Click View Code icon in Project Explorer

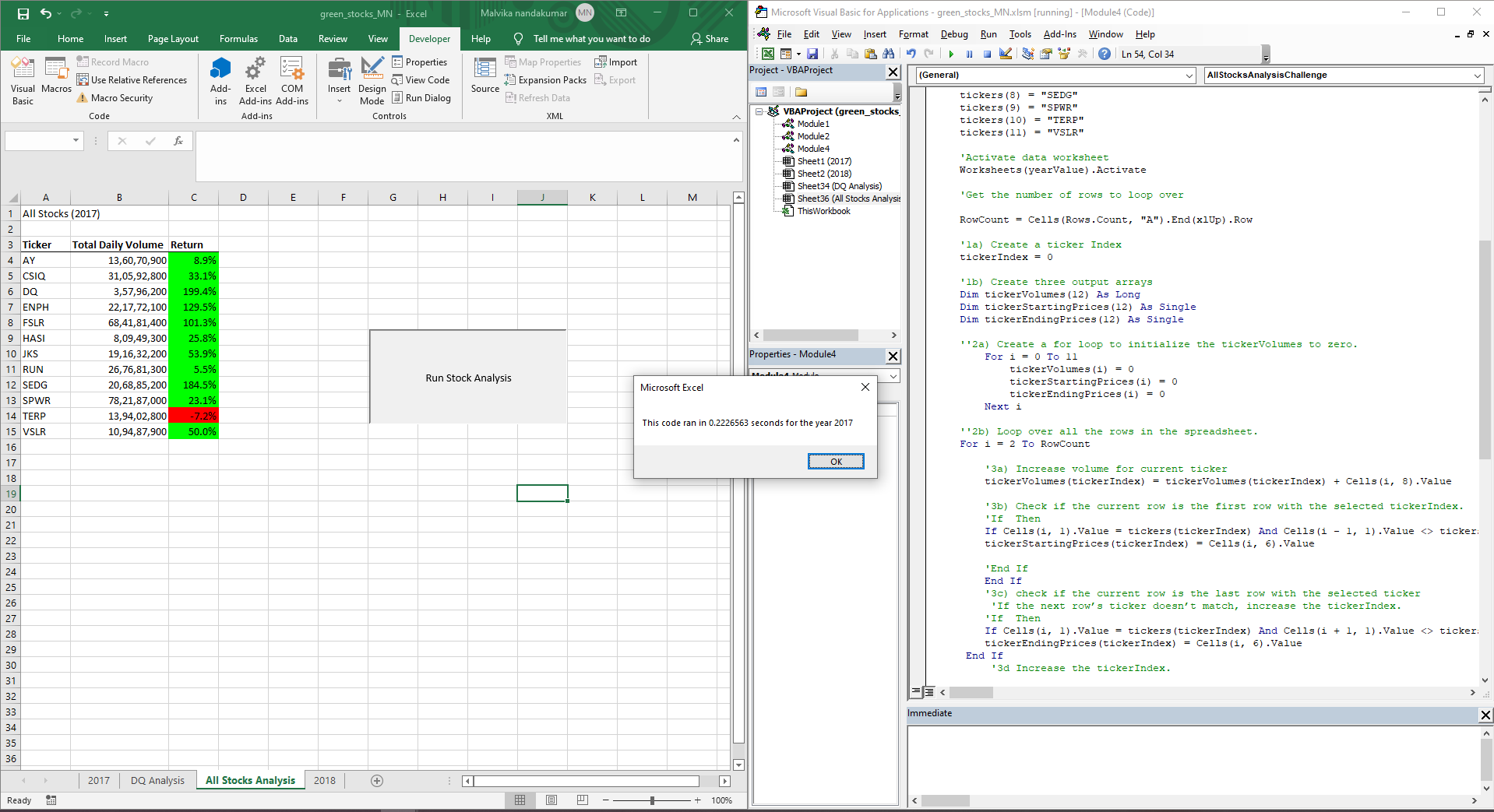(761, 92)
